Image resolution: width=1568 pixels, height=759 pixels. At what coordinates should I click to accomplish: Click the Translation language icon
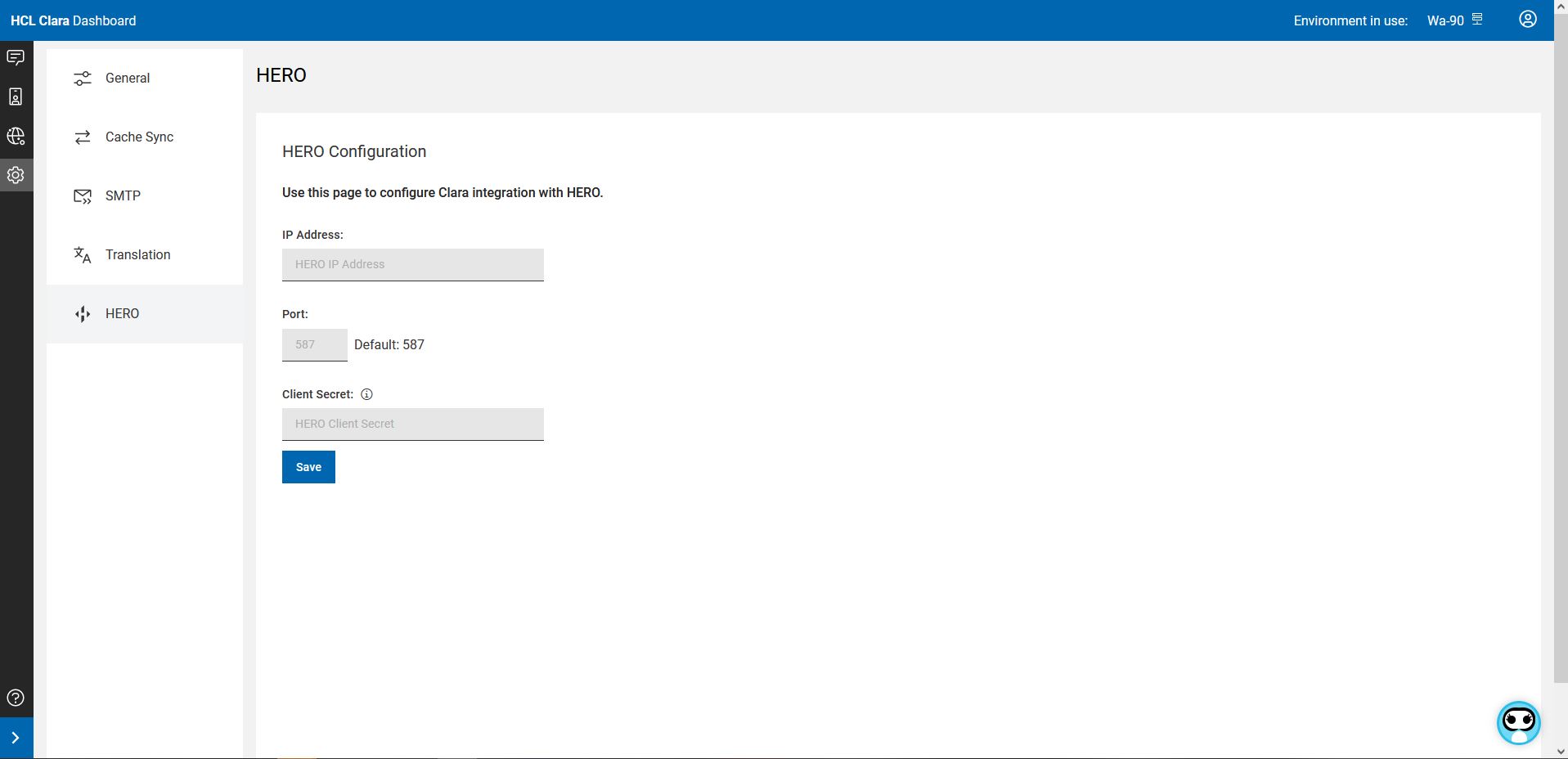[83, 255]
